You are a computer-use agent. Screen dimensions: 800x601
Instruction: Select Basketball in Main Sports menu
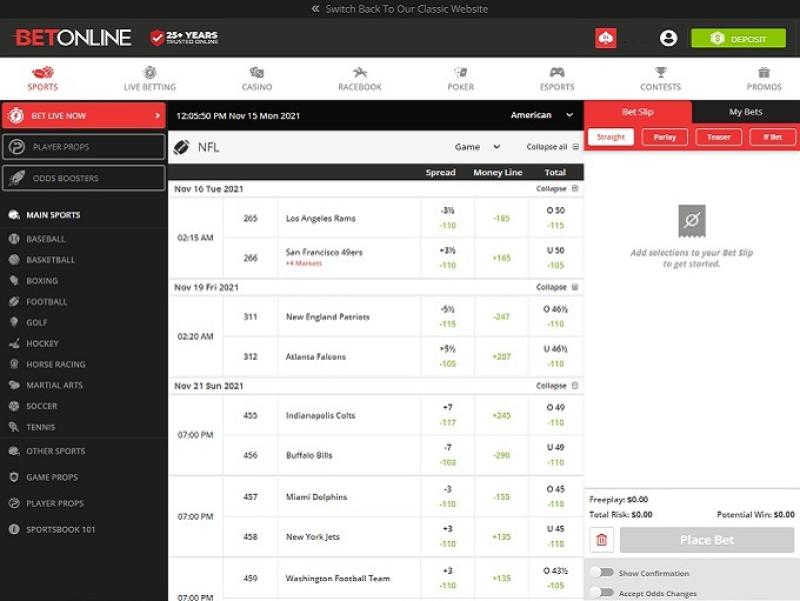tap(50, 260)
